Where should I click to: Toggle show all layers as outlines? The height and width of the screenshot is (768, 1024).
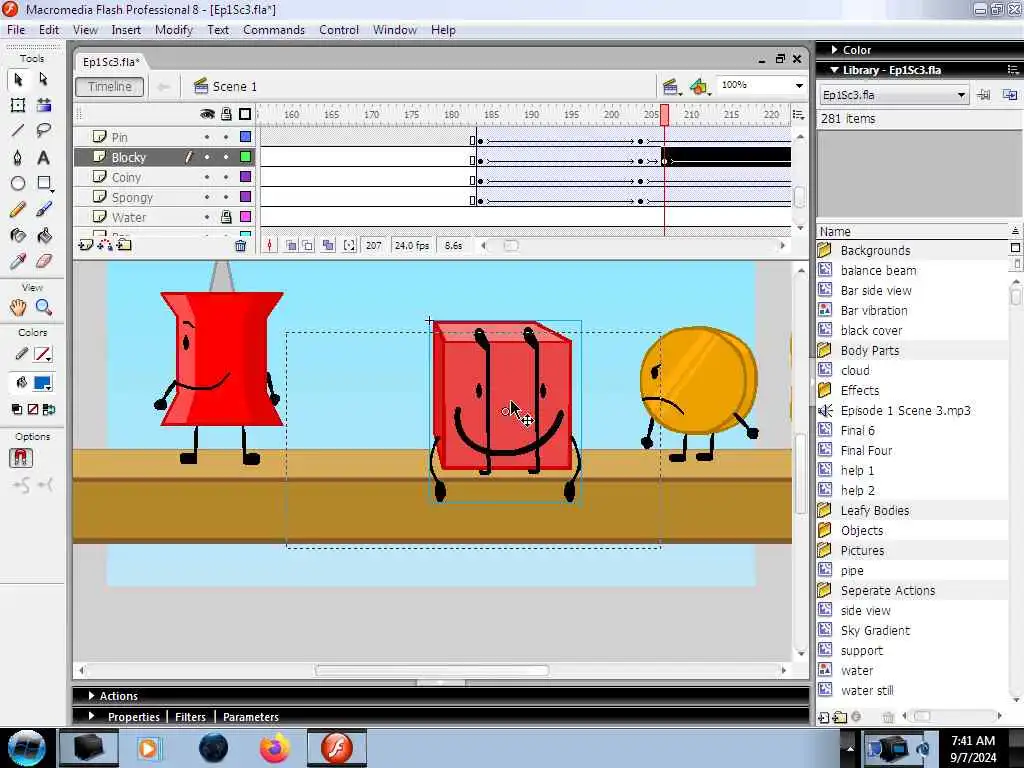point(245,114)
